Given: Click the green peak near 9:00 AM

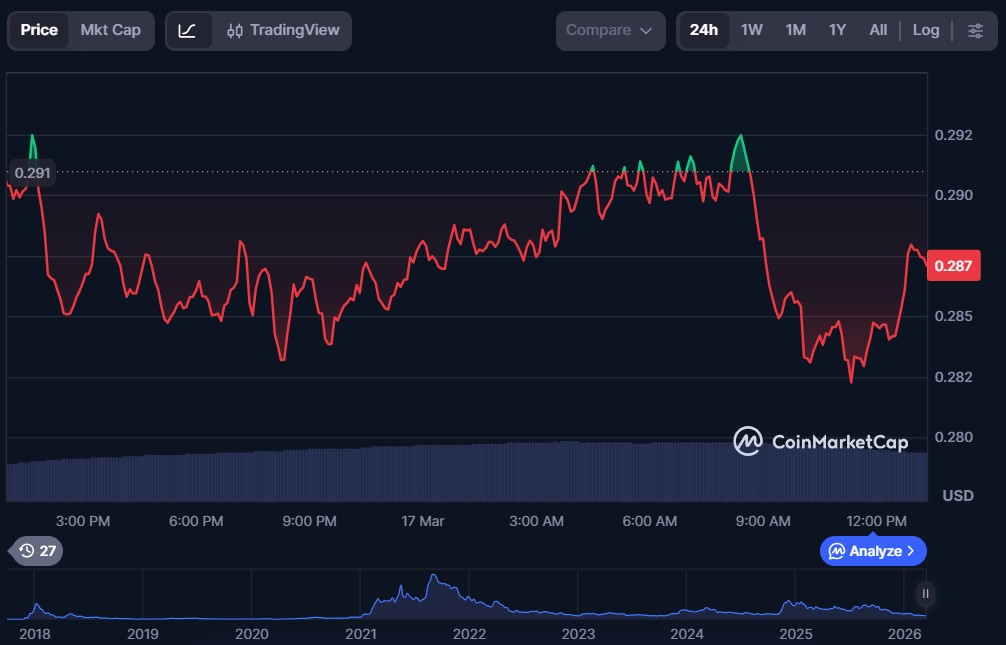Looking at the screenshot, I should [740, 137].
